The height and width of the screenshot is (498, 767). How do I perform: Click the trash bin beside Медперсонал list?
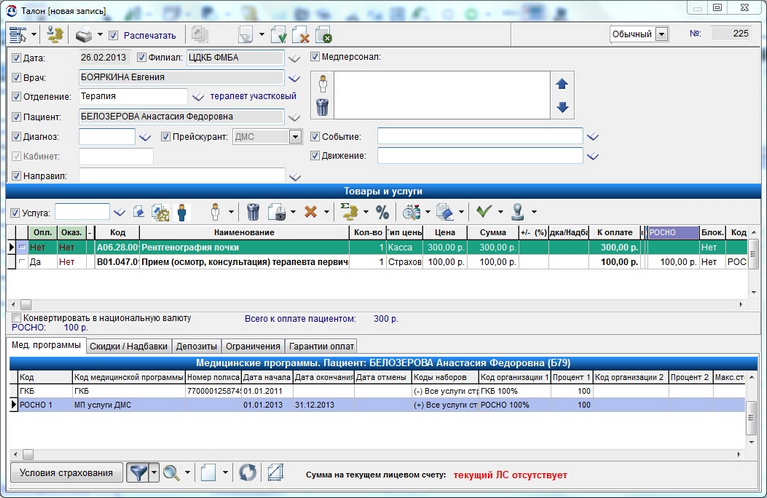click(x=322, y=107)
